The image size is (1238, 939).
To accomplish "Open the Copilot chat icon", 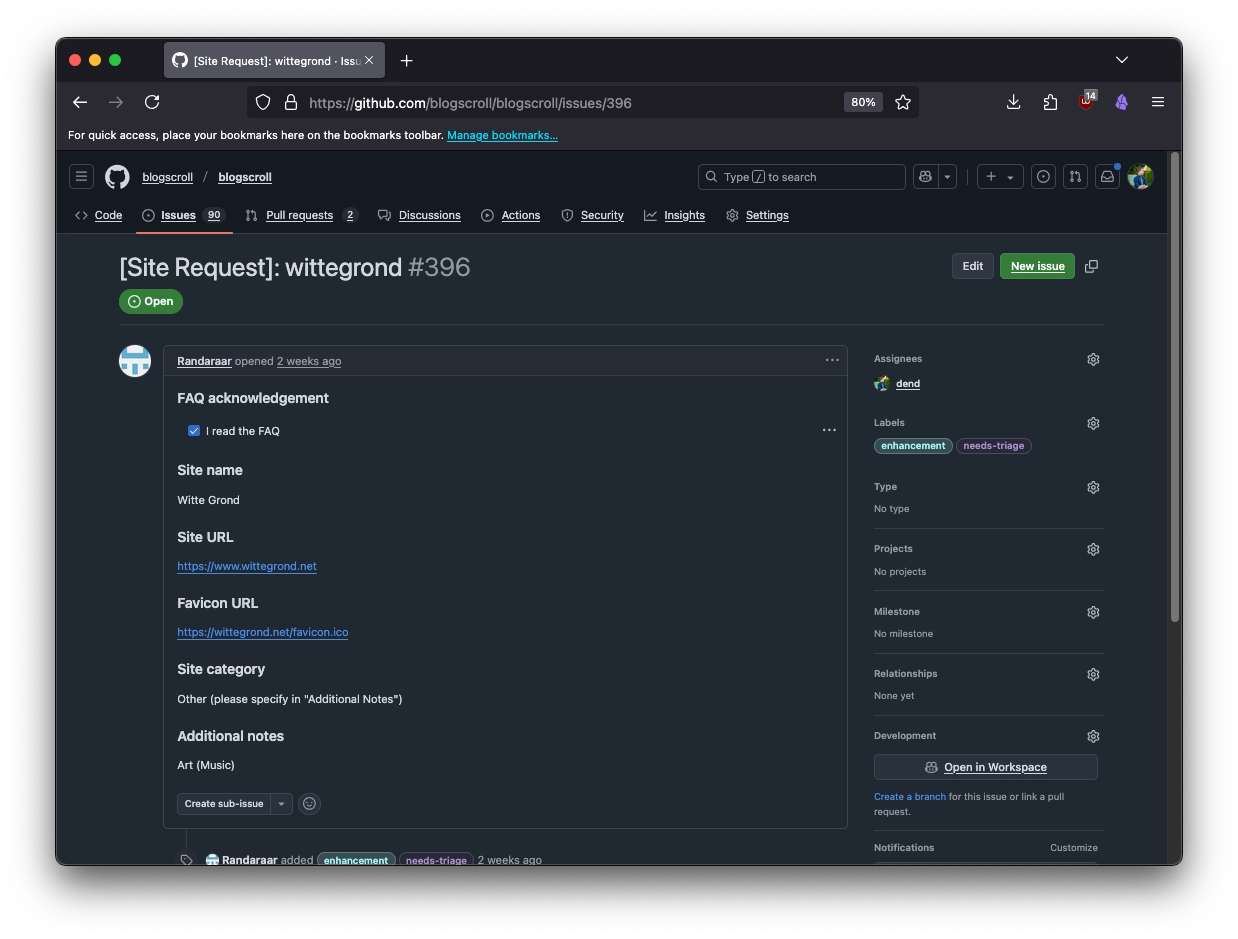I will pos(925,177).
